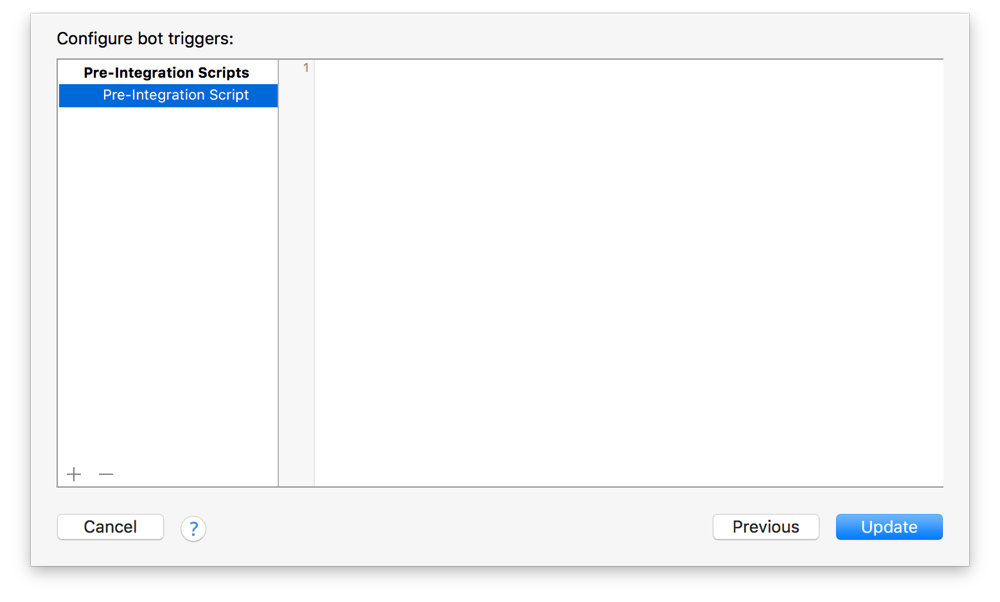Click the Pre-Integration Scripts group header
The width and height of the screenshot is (1000, 602).
click(167, 72)
